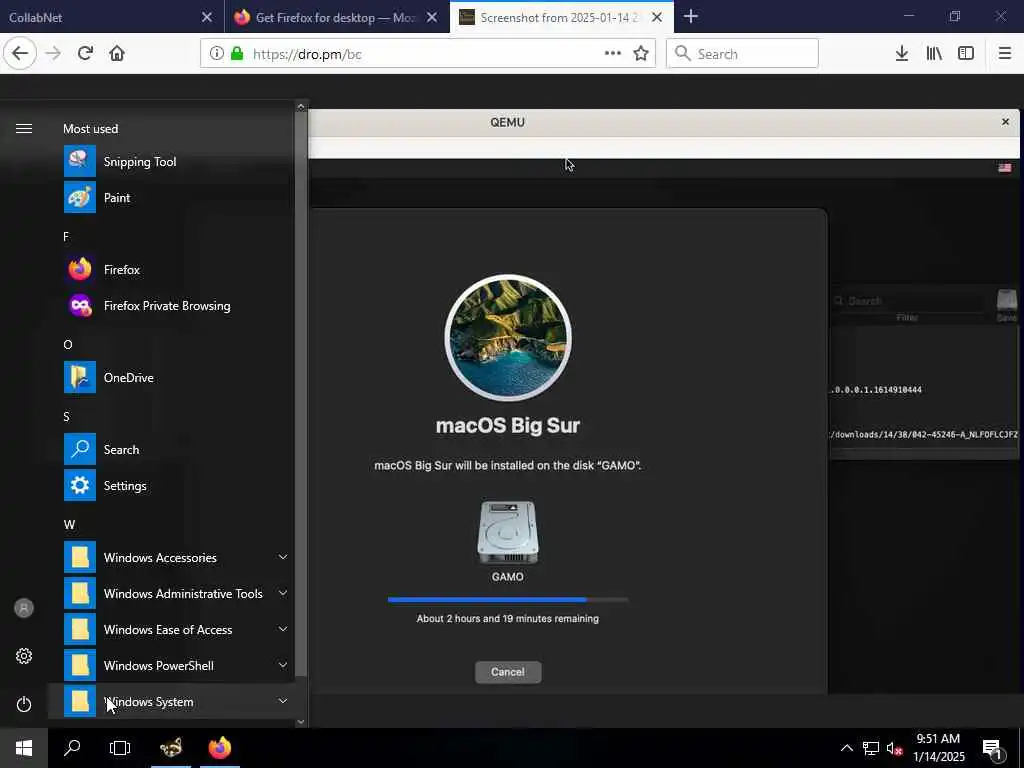Viewport: 1024px width, 768px height.
Task: Open Task View on the taskbar
Action: click(x=120, y=748)
